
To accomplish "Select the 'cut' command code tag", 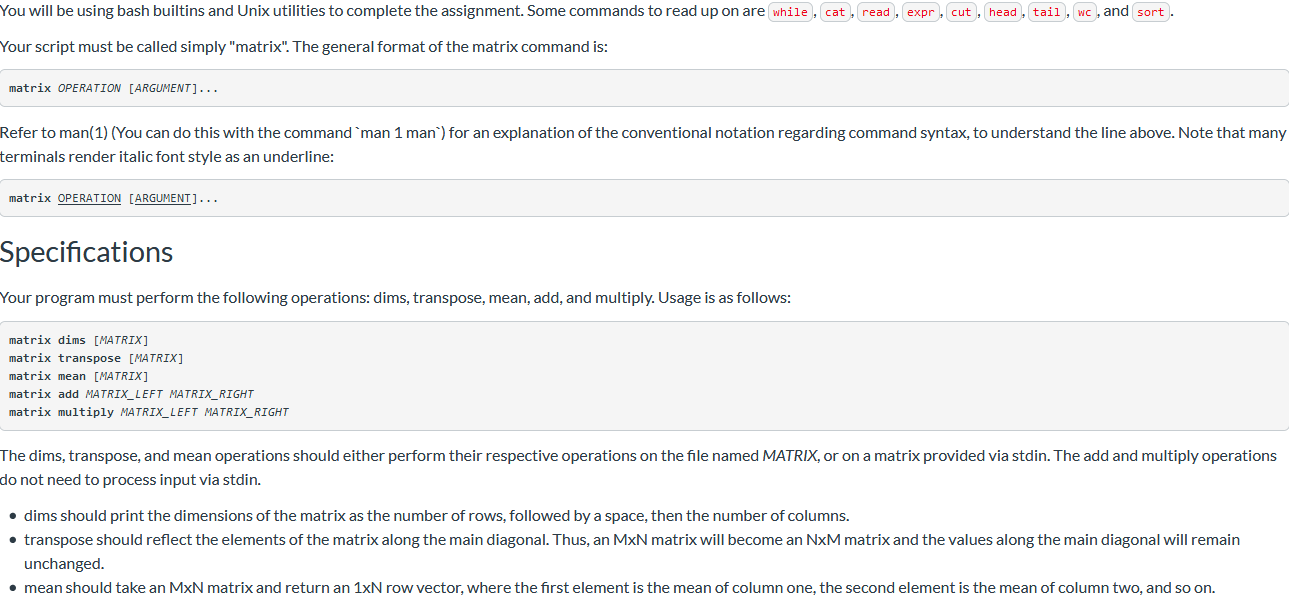I will coord(962,12).
